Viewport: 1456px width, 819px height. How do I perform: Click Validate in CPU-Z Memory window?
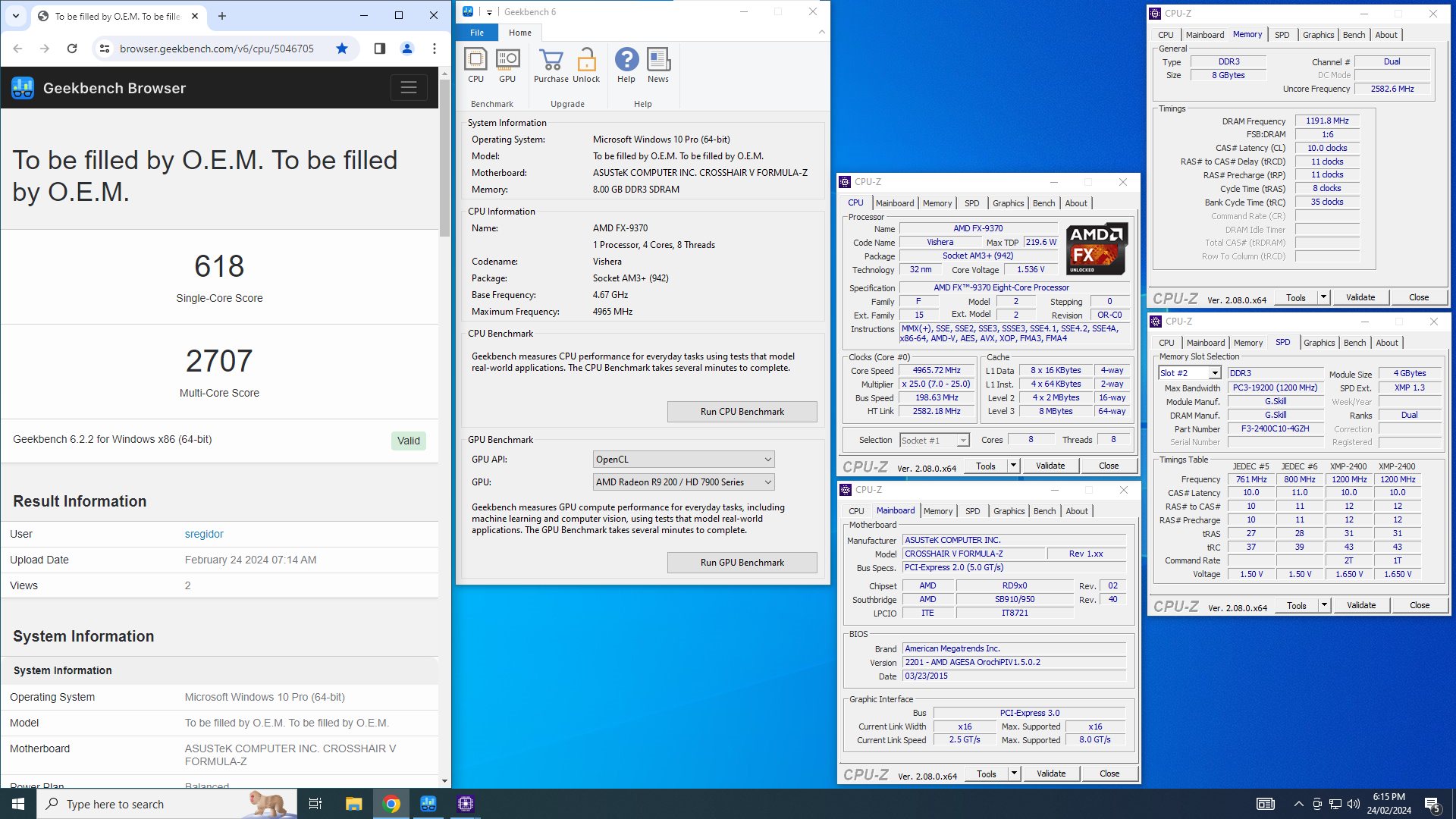(1360, 297)
